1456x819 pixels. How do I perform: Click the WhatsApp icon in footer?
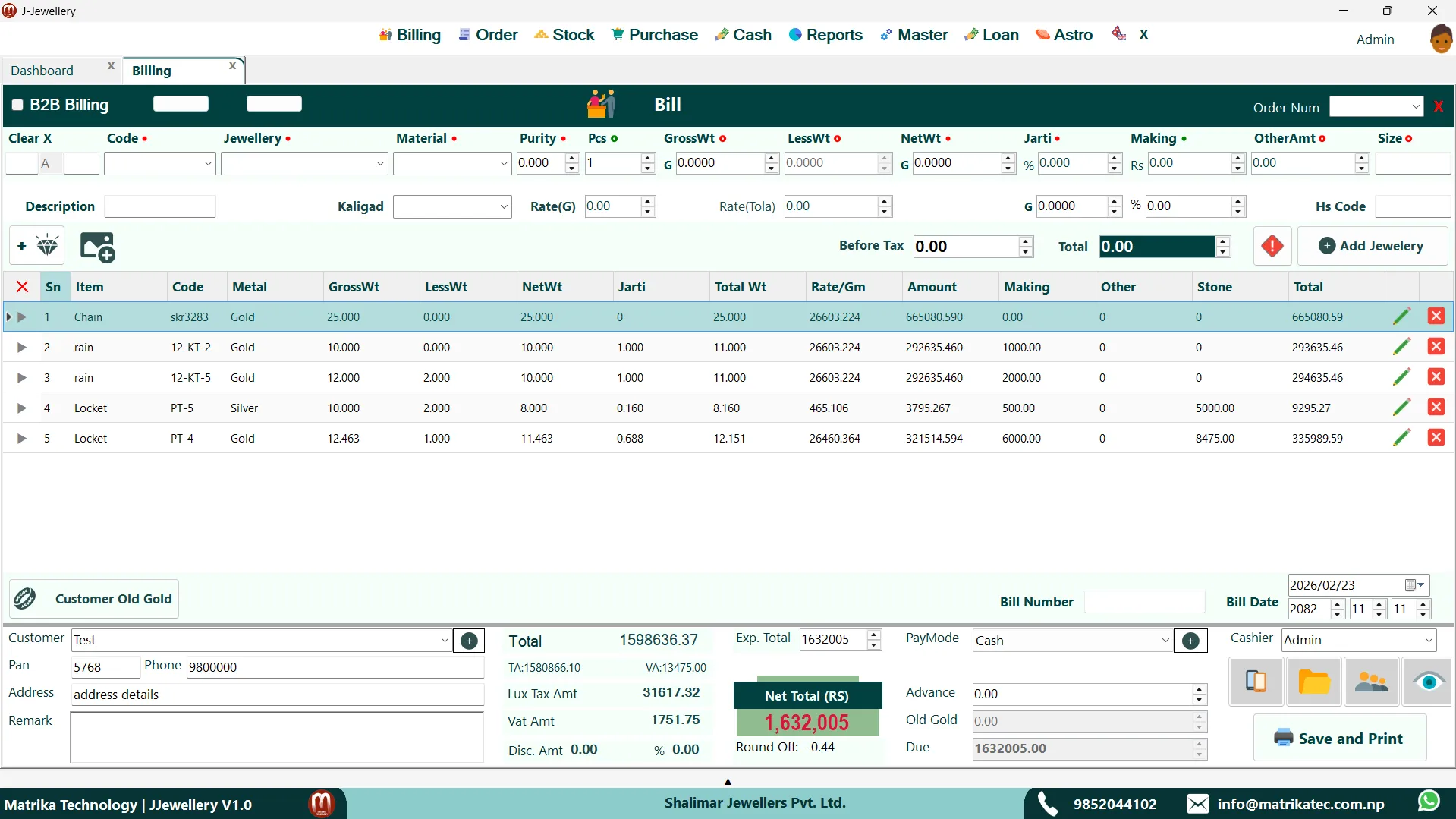click(1429, 802)
